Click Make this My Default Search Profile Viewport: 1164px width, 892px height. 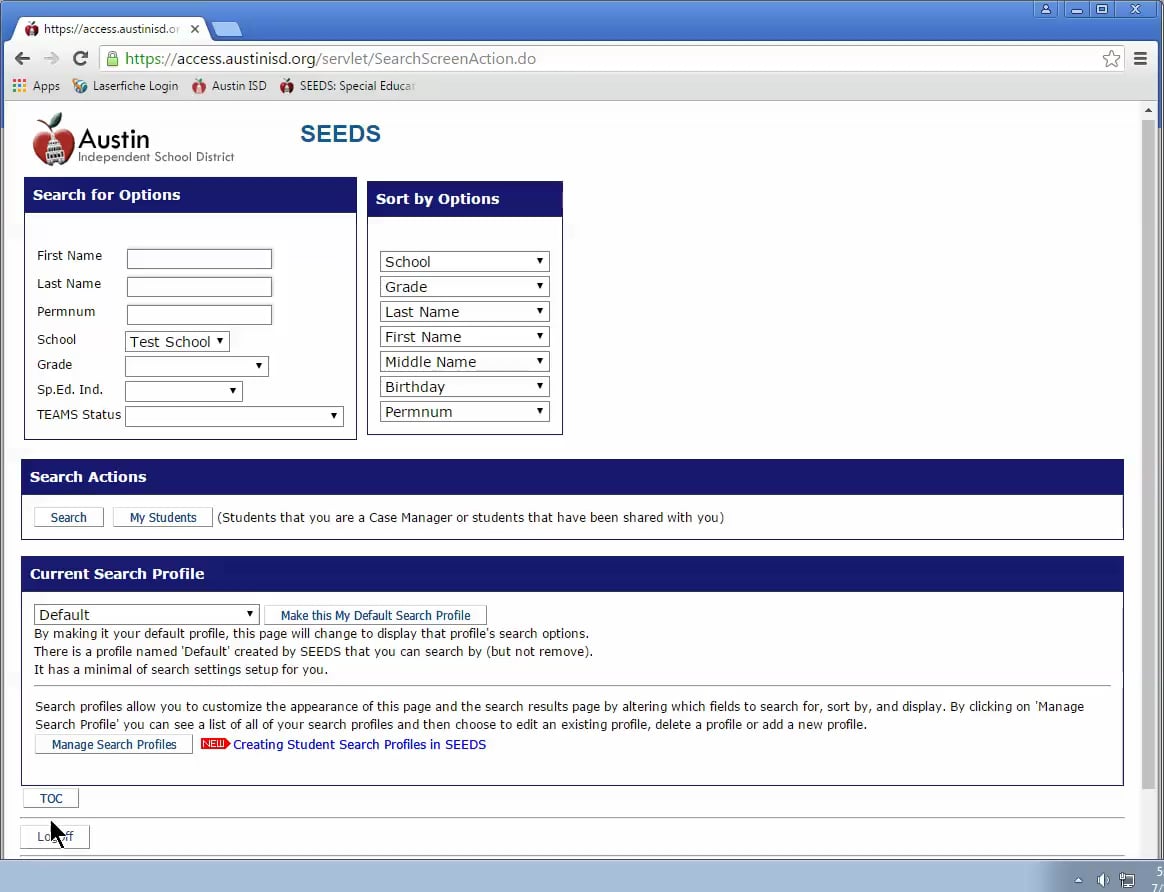(376, 615)
